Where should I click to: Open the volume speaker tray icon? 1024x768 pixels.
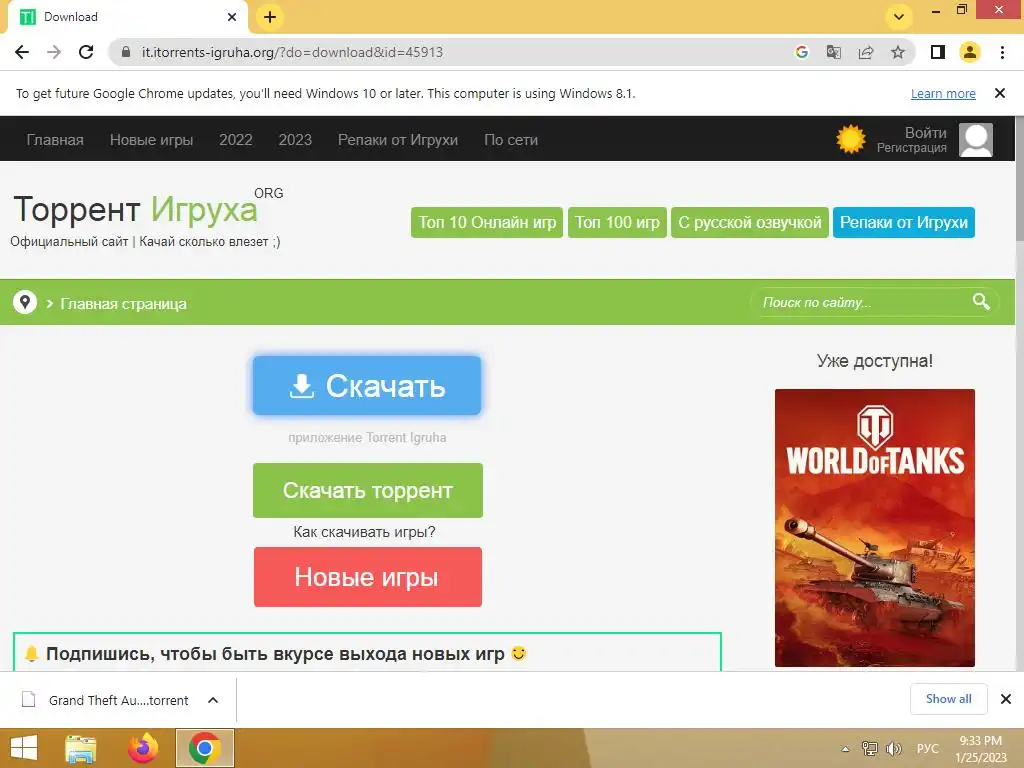(893, 749)
